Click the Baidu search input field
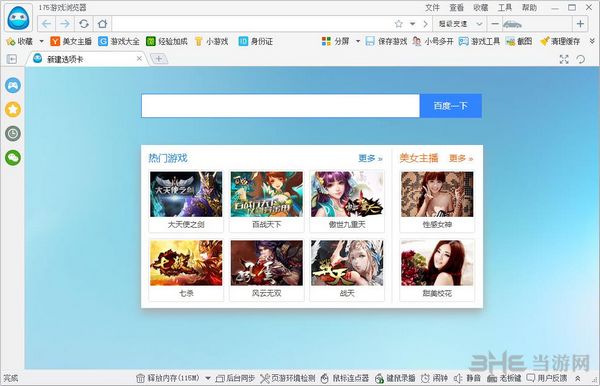This screenshot has height=386, width=600. (280, 106)
